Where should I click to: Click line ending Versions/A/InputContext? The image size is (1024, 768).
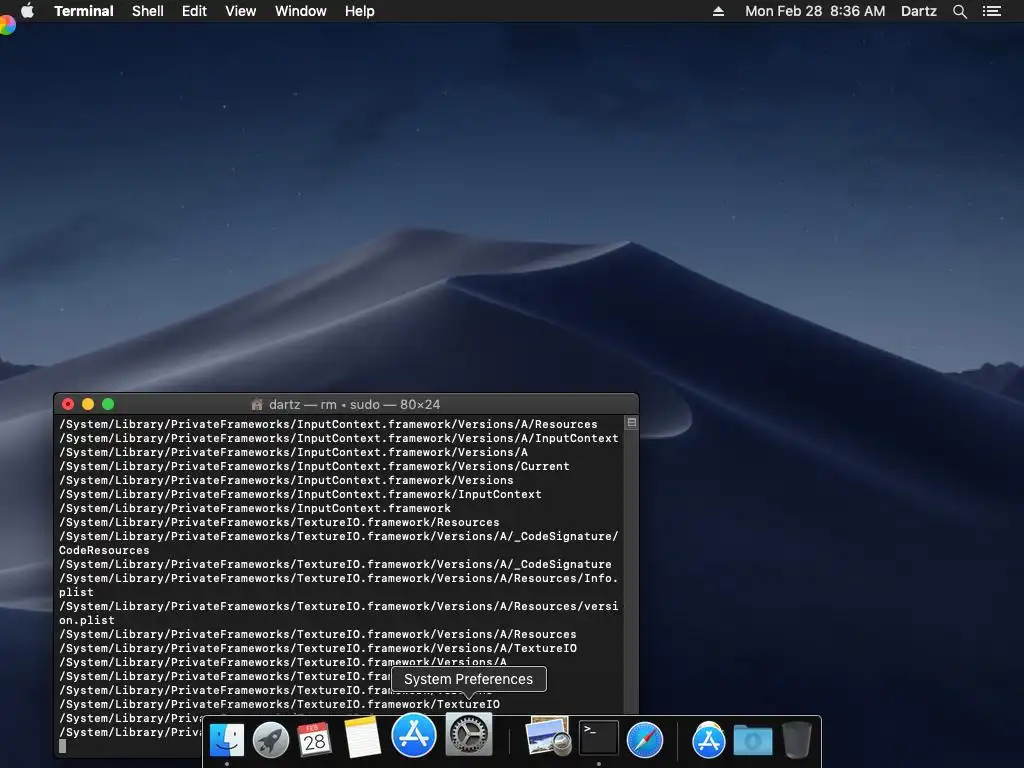click(x=338, y=438)
